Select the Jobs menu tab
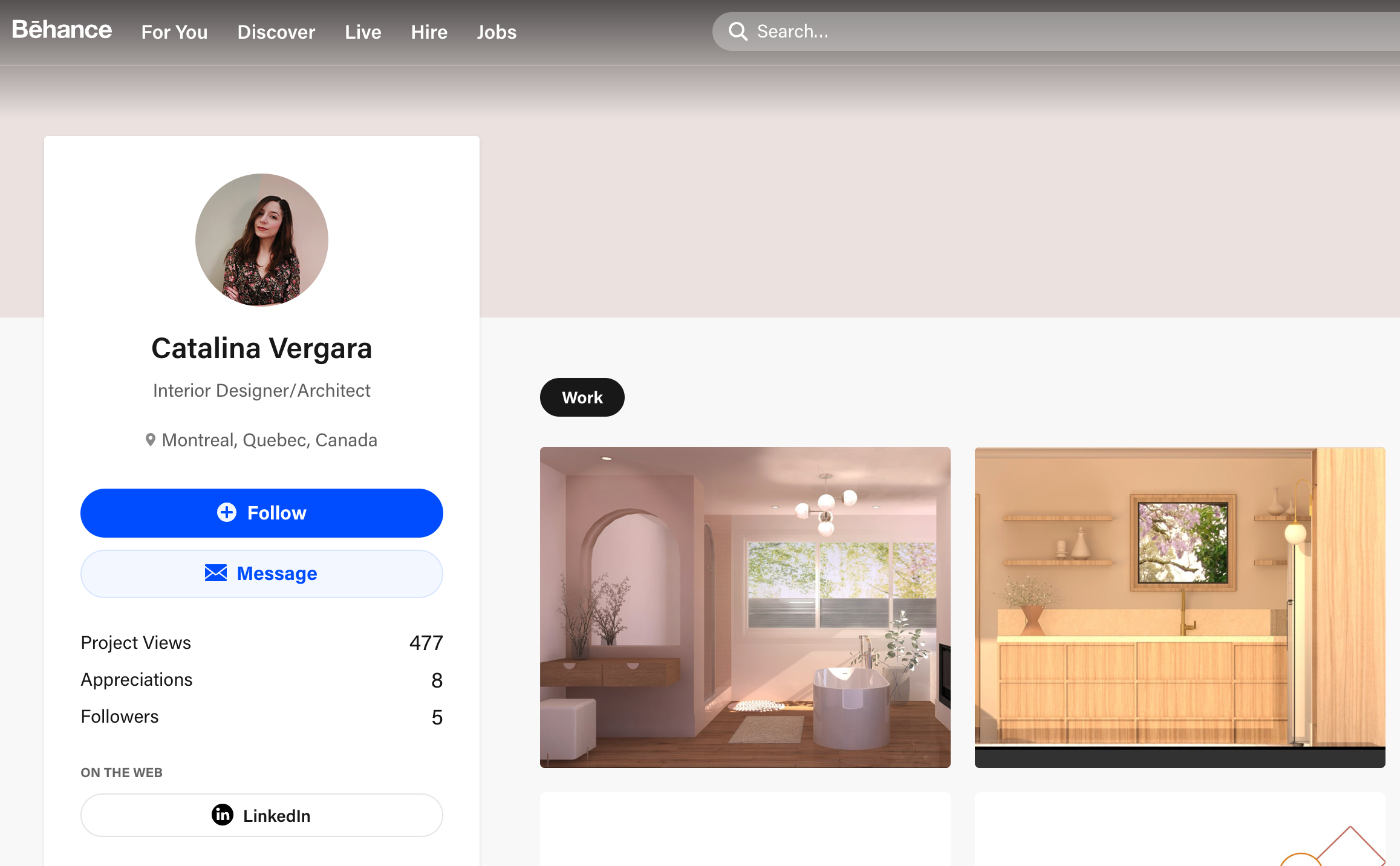This screenshot has width=1400, height=866. pyautogui.click(x=495, y=31)
